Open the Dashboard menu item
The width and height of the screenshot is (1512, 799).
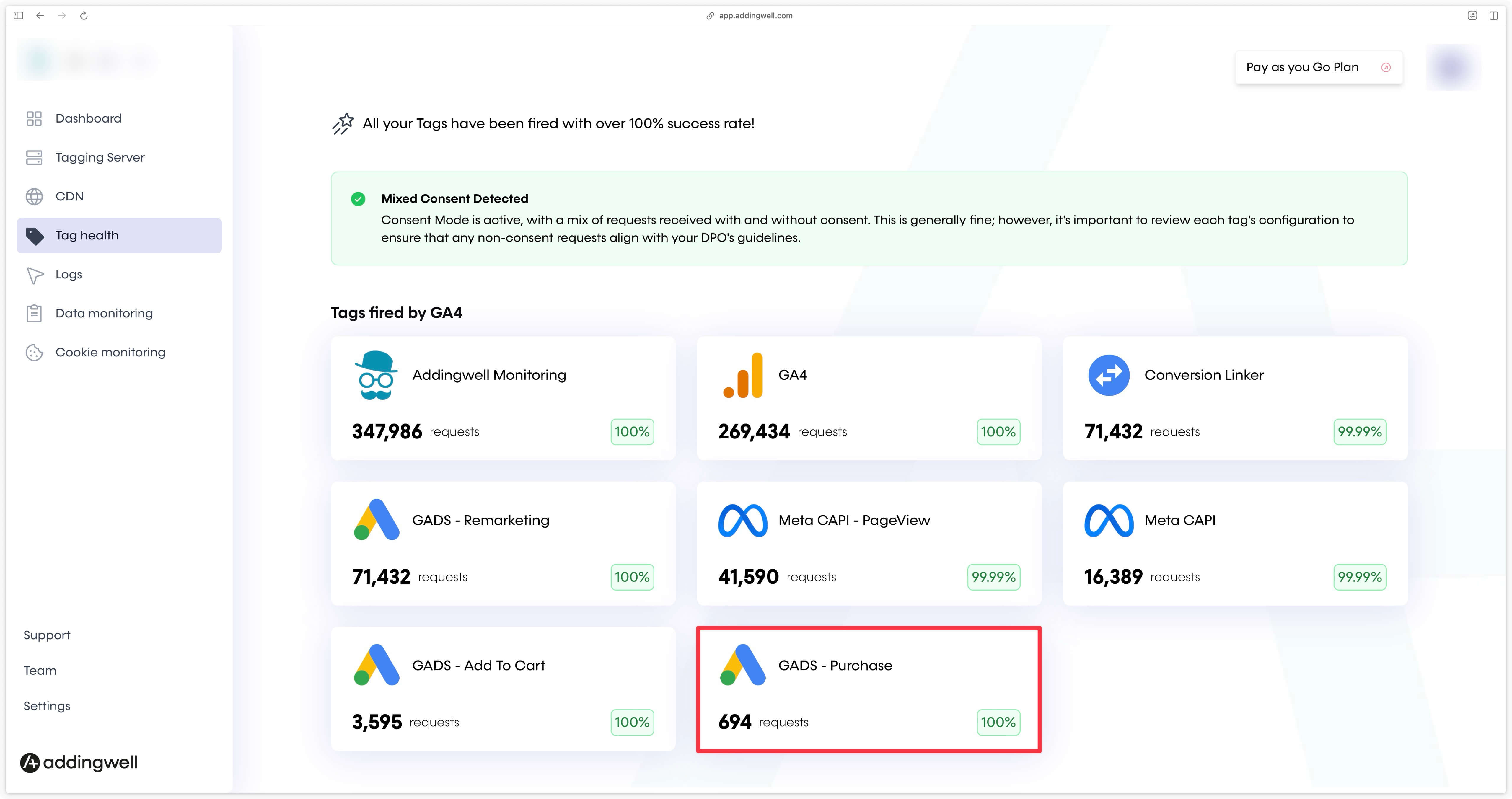click(x=119, y=119)
